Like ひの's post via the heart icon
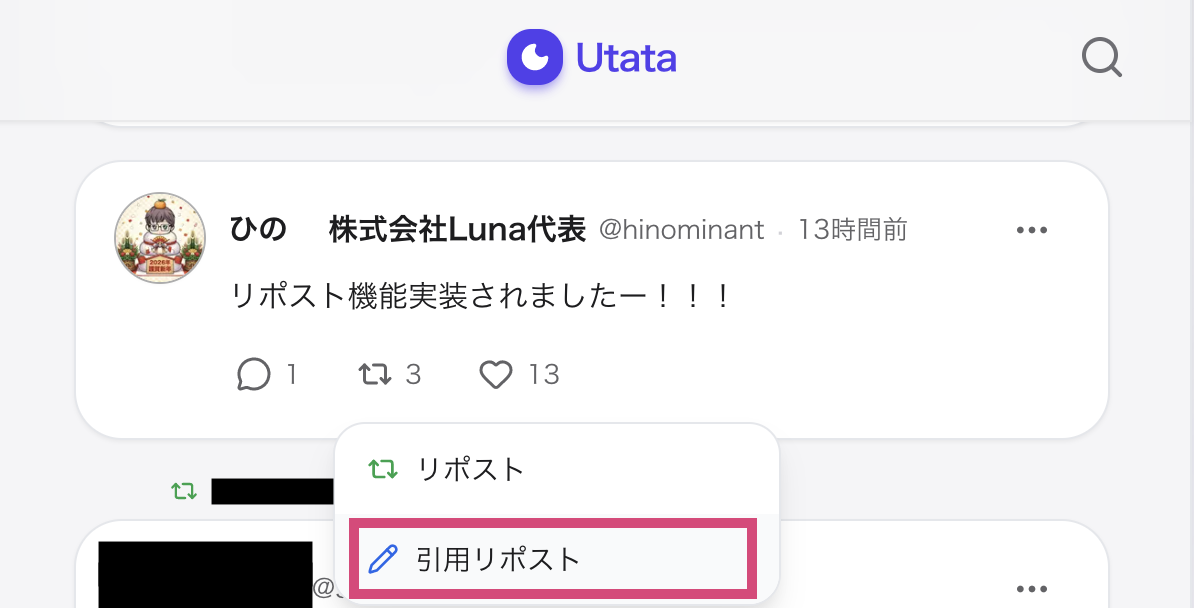Screen dimensions: 1194x608 (x=496, y=374)
